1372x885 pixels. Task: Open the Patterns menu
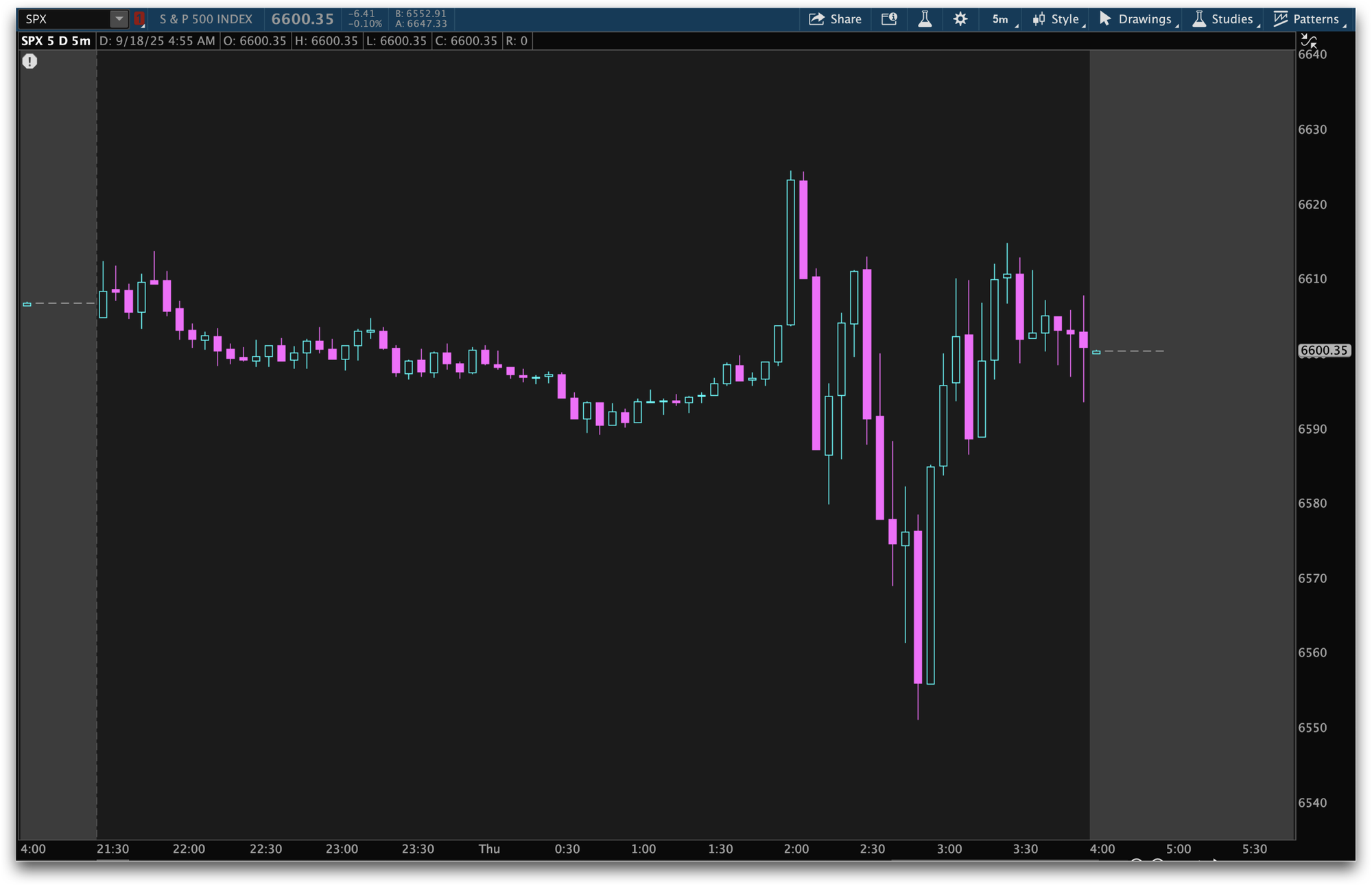[1308, 19]
